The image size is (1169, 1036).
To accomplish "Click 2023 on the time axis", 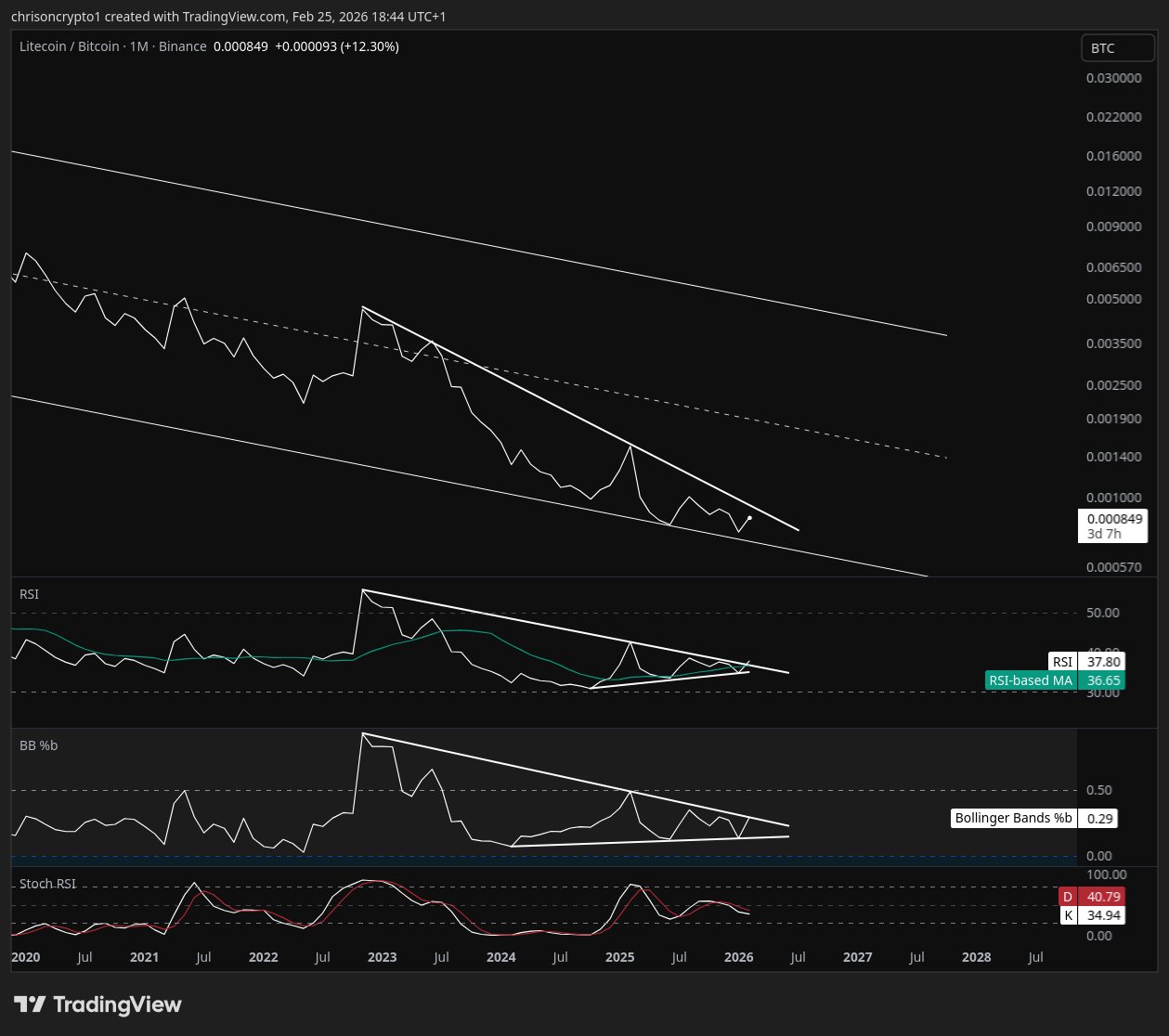I will 382,957.
